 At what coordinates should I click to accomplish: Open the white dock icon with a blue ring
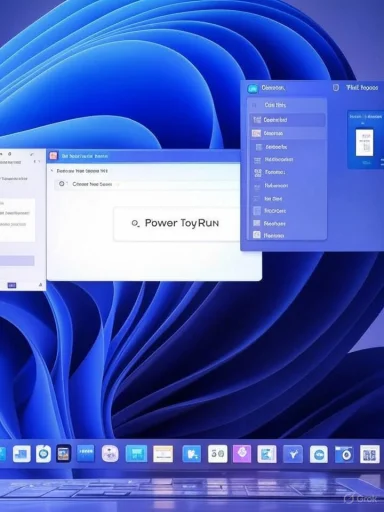[x=43, y=453]
